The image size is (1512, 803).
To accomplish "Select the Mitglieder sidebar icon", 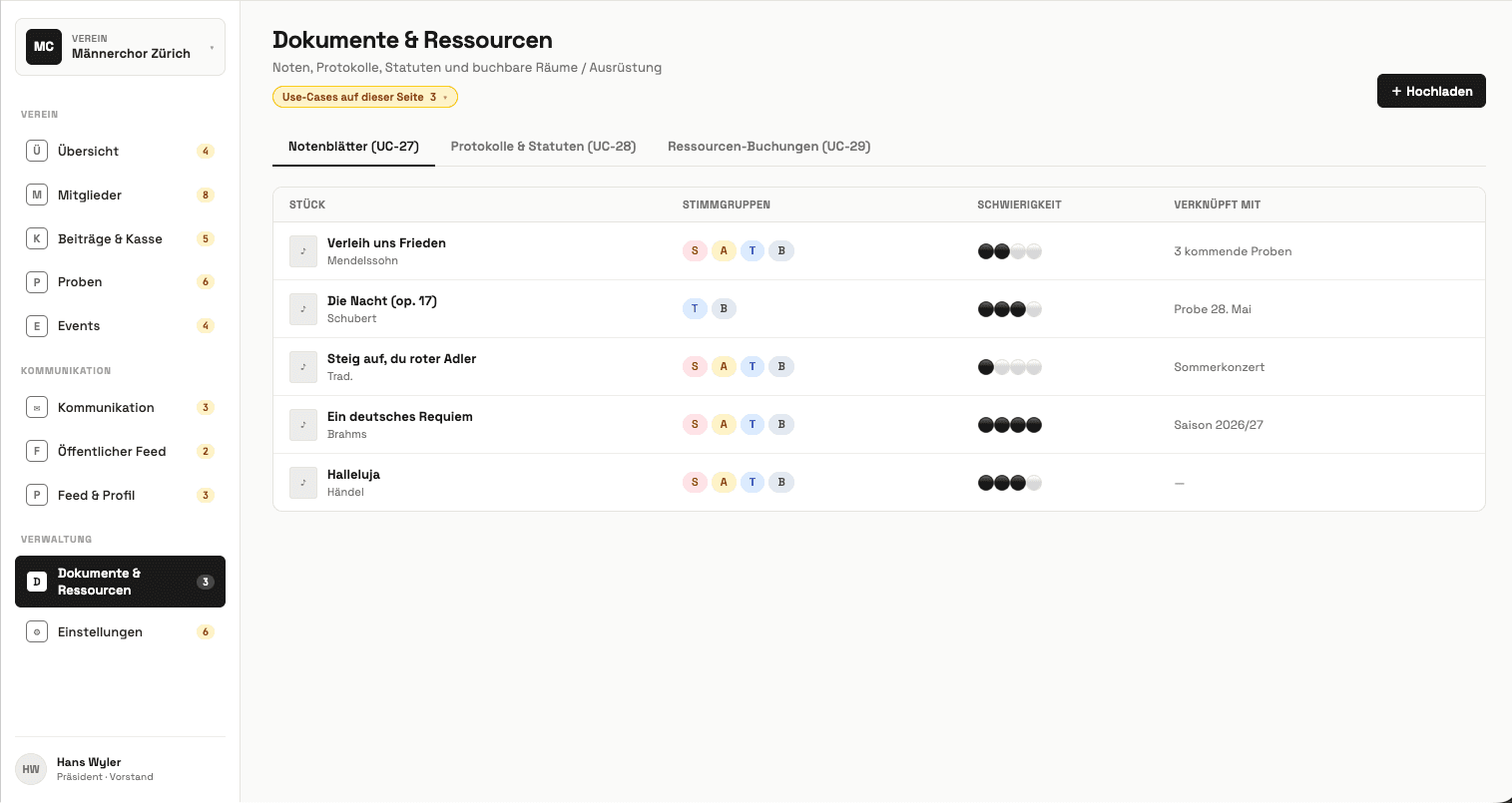I will pyautogui.click(x=37, y=195).
